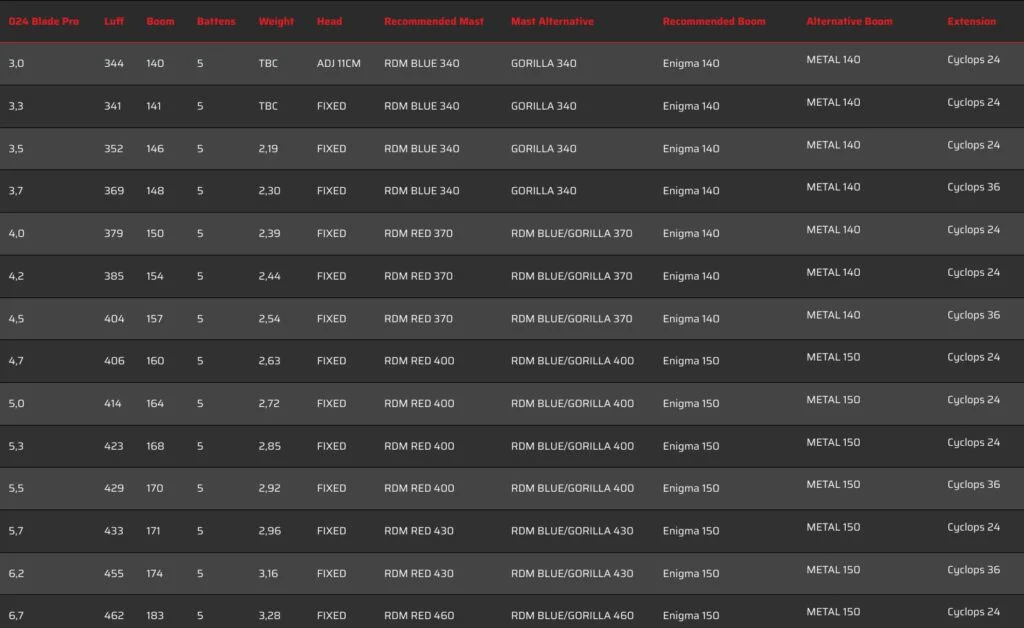The image size is (1024, 628).
Task: Click weight value "2,85"
Action: [x=269, y=446]
